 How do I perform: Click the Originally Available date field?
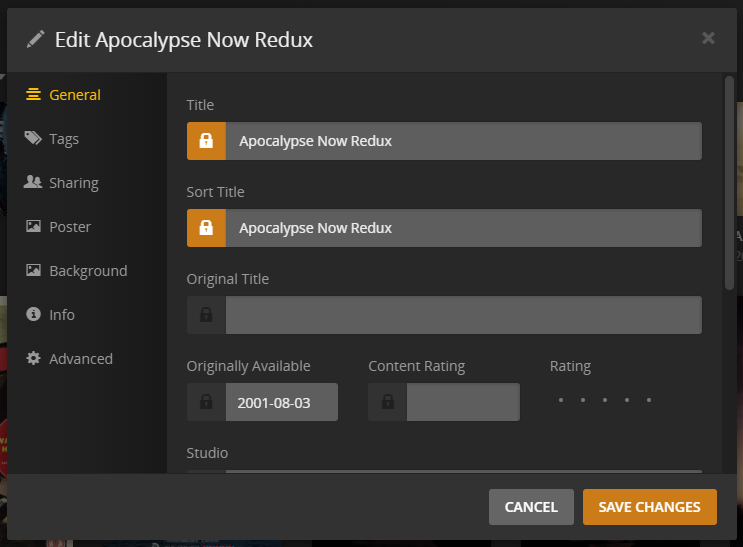coord(281,402)
